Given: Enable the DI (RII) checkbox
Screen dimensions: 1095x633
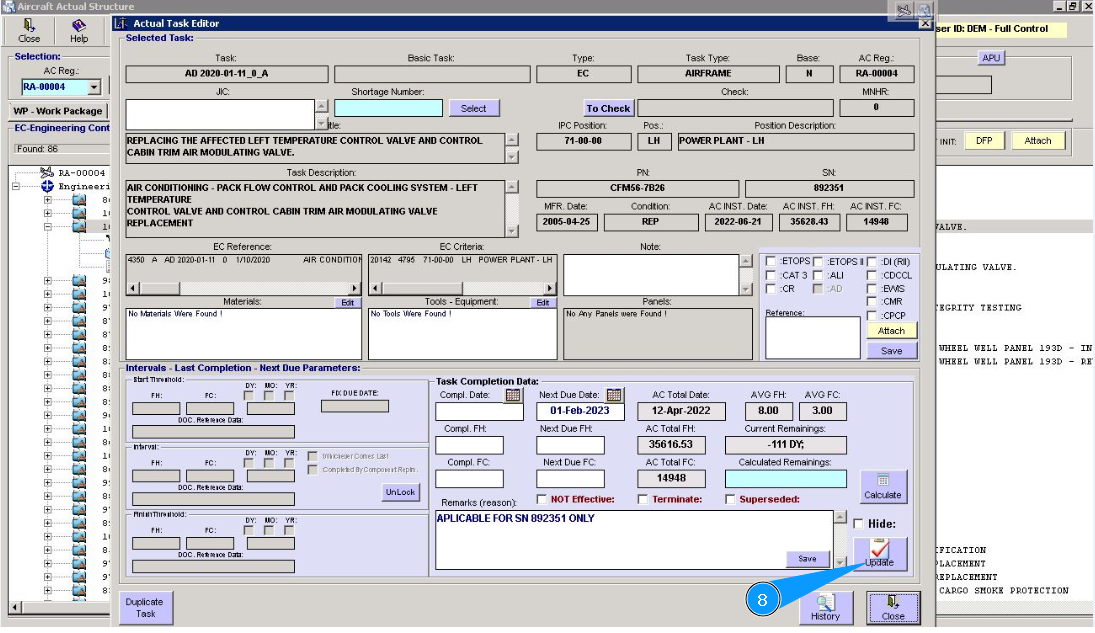Looking at the screenshot, I should click(872, 261).
